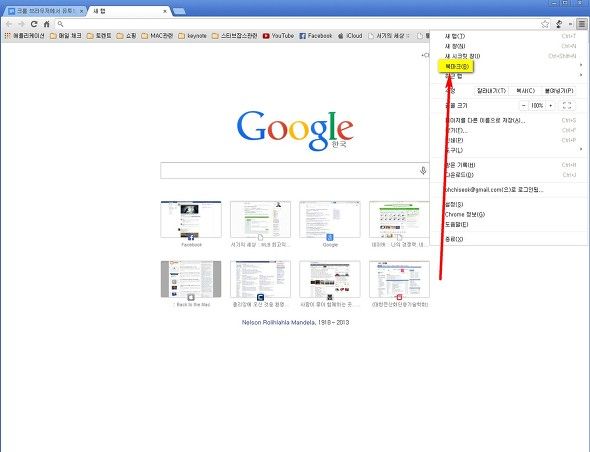Close the 새 탭 tab with its X
Image resolution: width=590 pixels, height=452 pixels.
click(164, 11)
